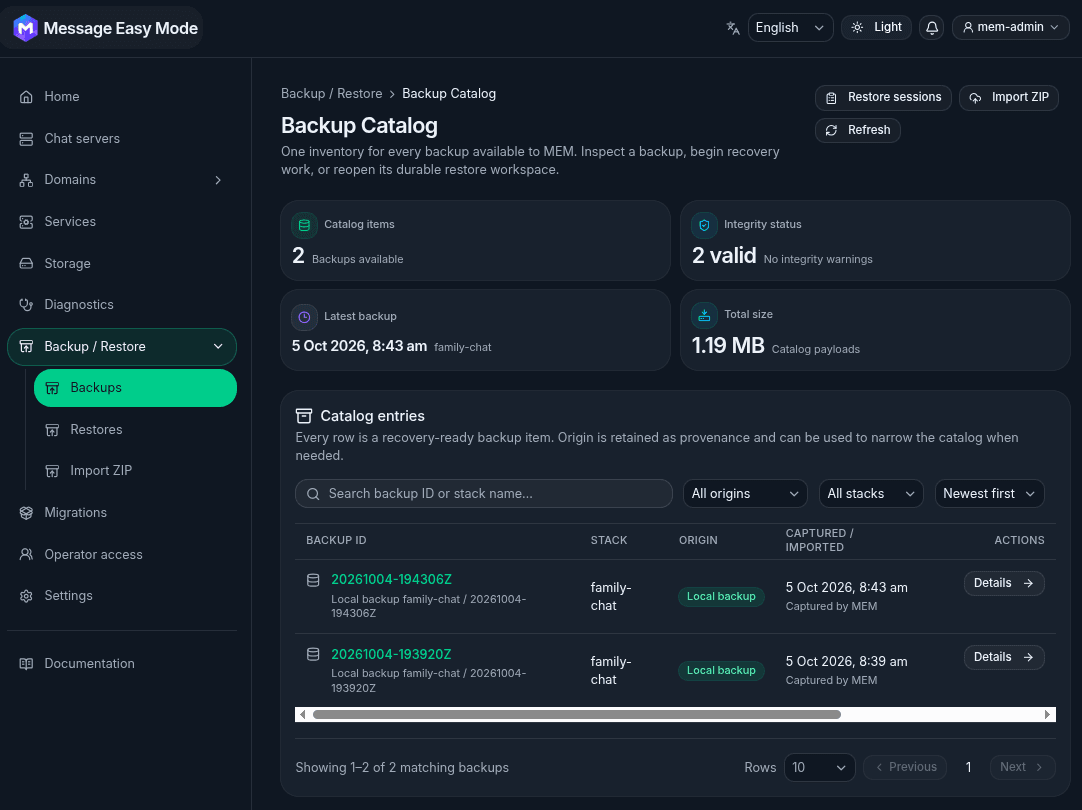Viewport: 1082px width, 810px height.
Task: Open the English language dropdown
Action: pos(790,28)
